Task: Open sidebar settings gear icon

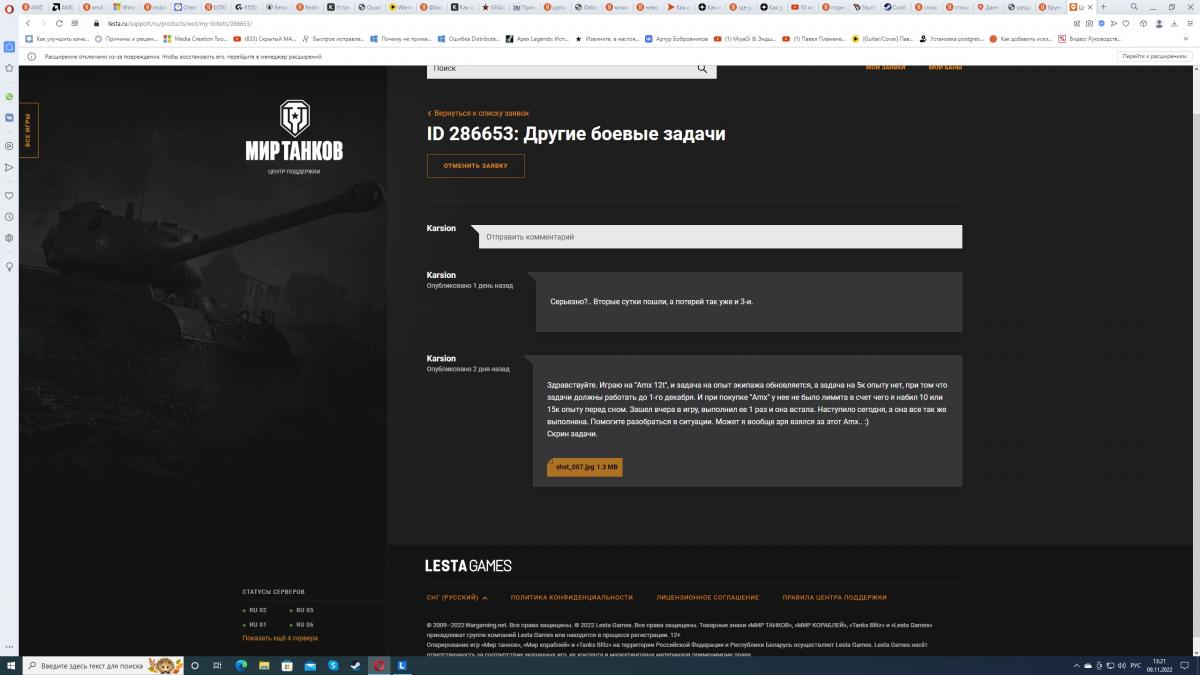Action: (9, 238)
